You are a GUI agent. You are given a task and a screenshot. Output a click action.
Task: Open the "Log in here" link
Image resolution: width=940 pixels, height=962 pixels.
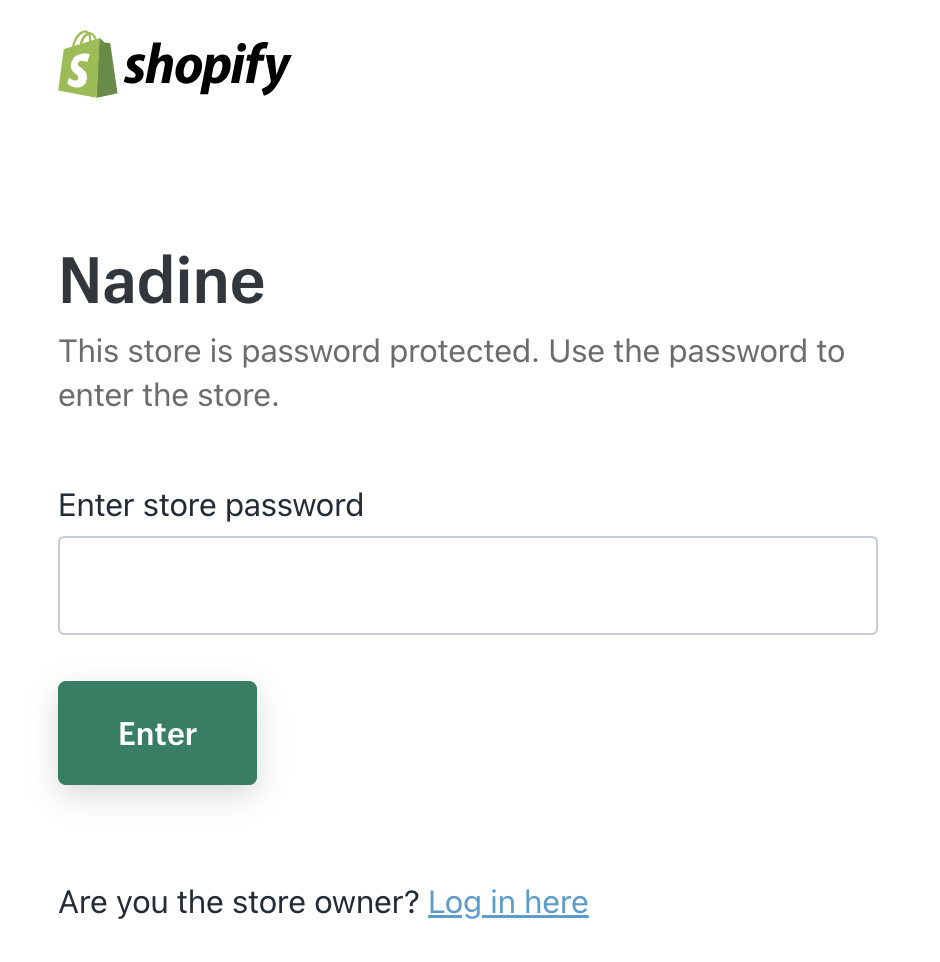[508, 903]
